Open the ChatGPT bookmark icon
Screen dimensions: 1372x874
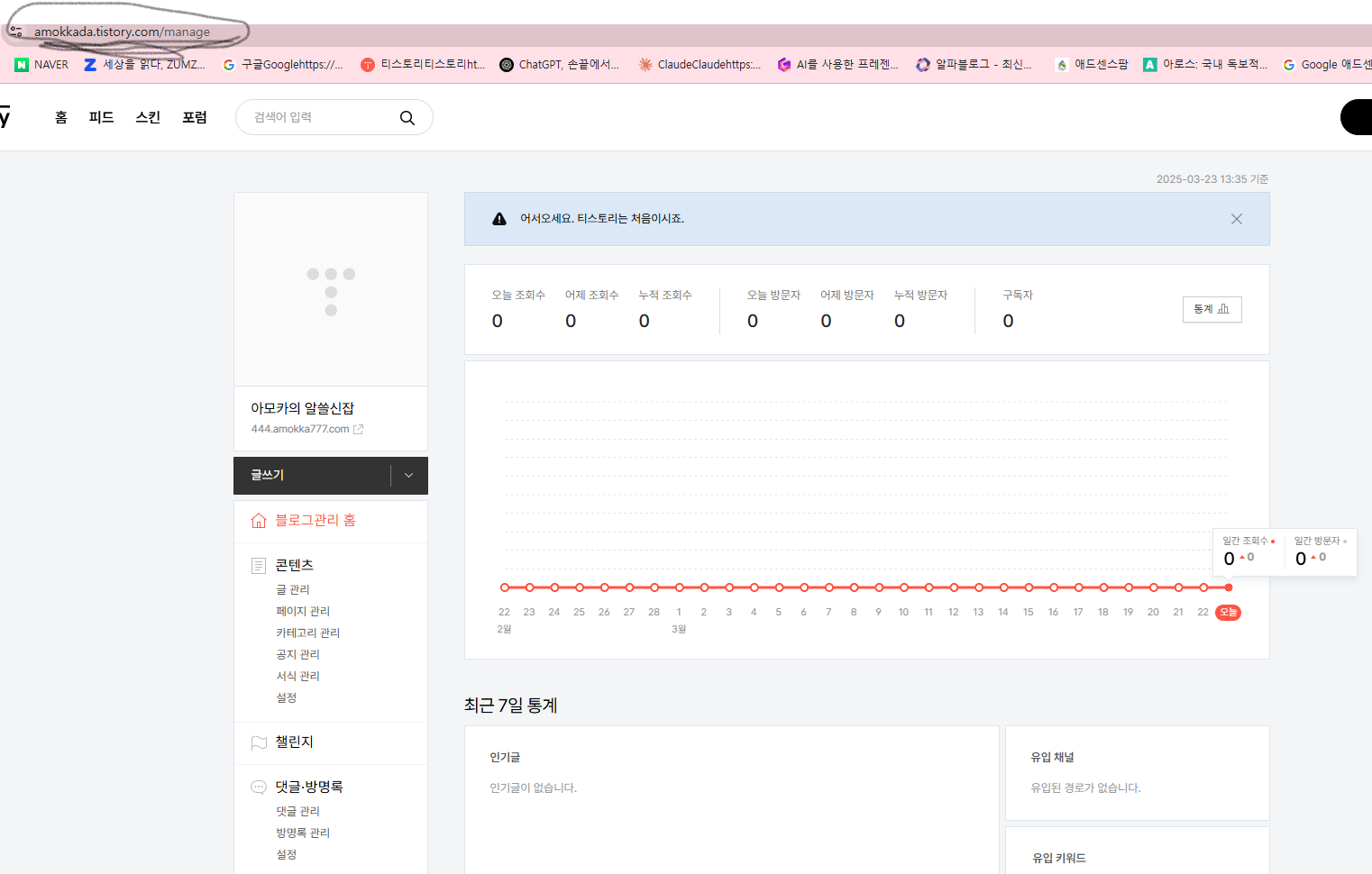click(x=507, y=64)
